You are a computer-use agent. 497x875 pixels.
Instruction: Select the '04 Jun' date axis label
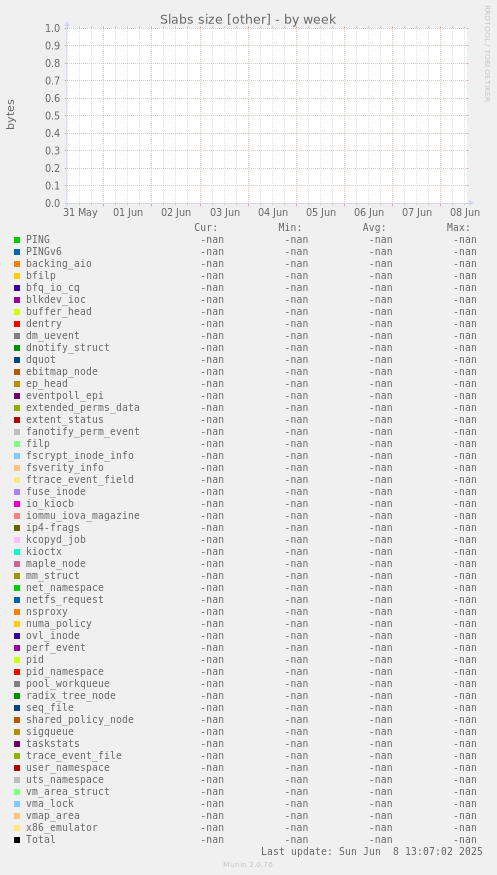tap(273, 213)
